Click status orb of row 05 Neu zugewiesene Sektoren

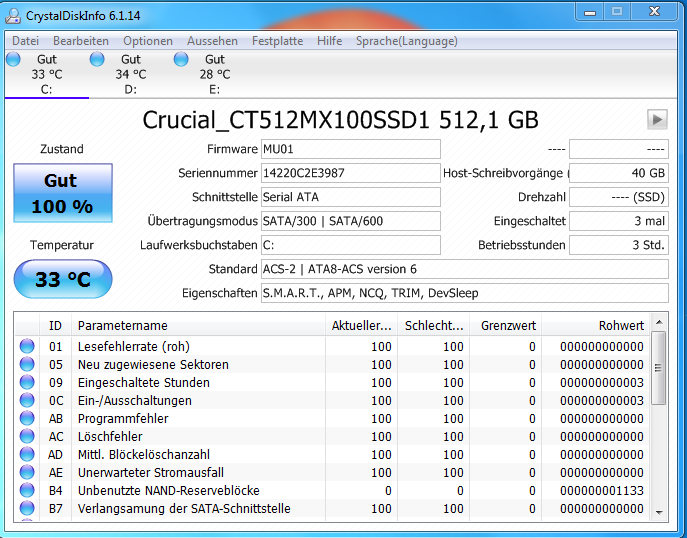coord(27,364)
